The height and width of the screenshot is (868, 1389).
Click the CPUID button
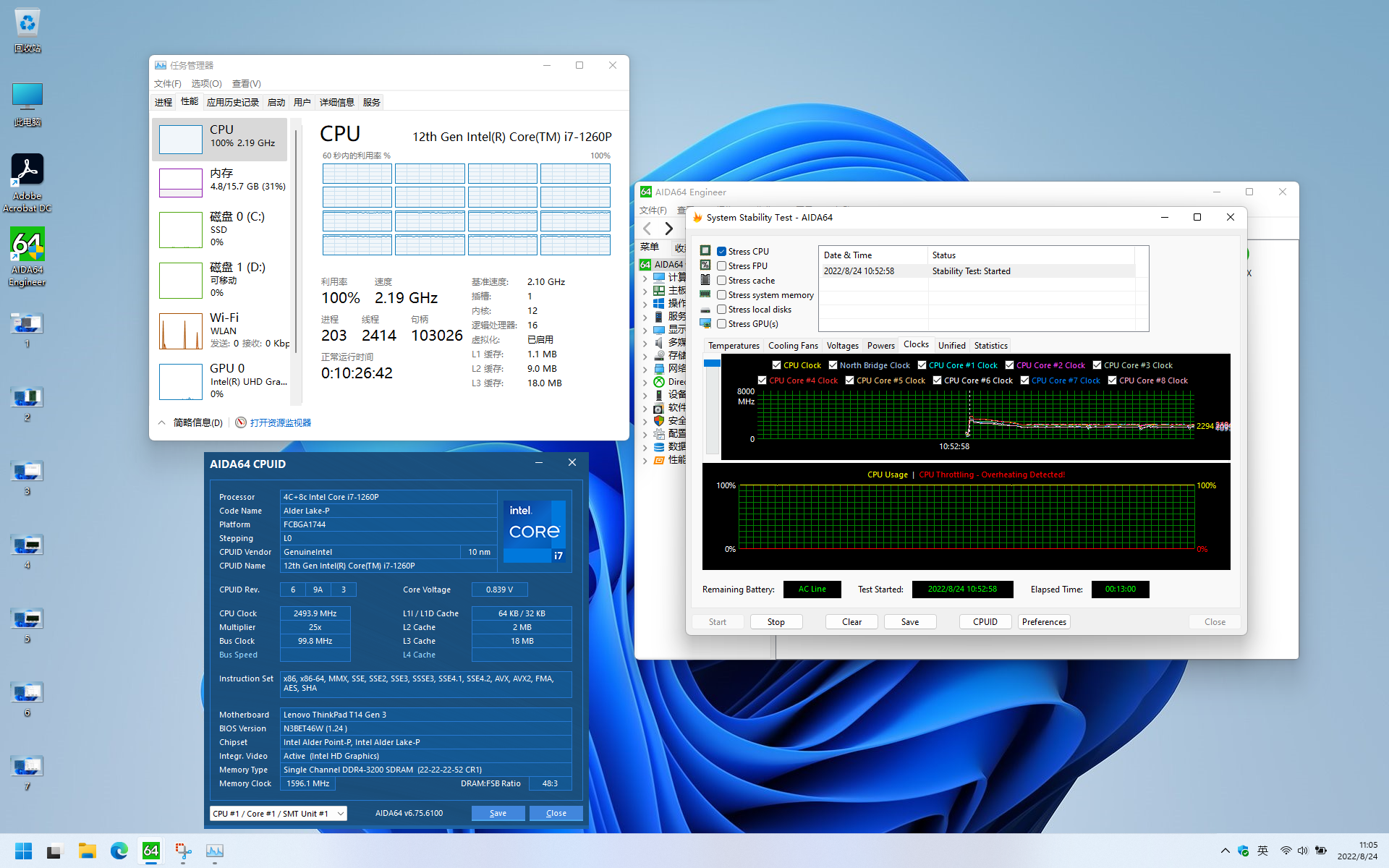coord(985,622)
